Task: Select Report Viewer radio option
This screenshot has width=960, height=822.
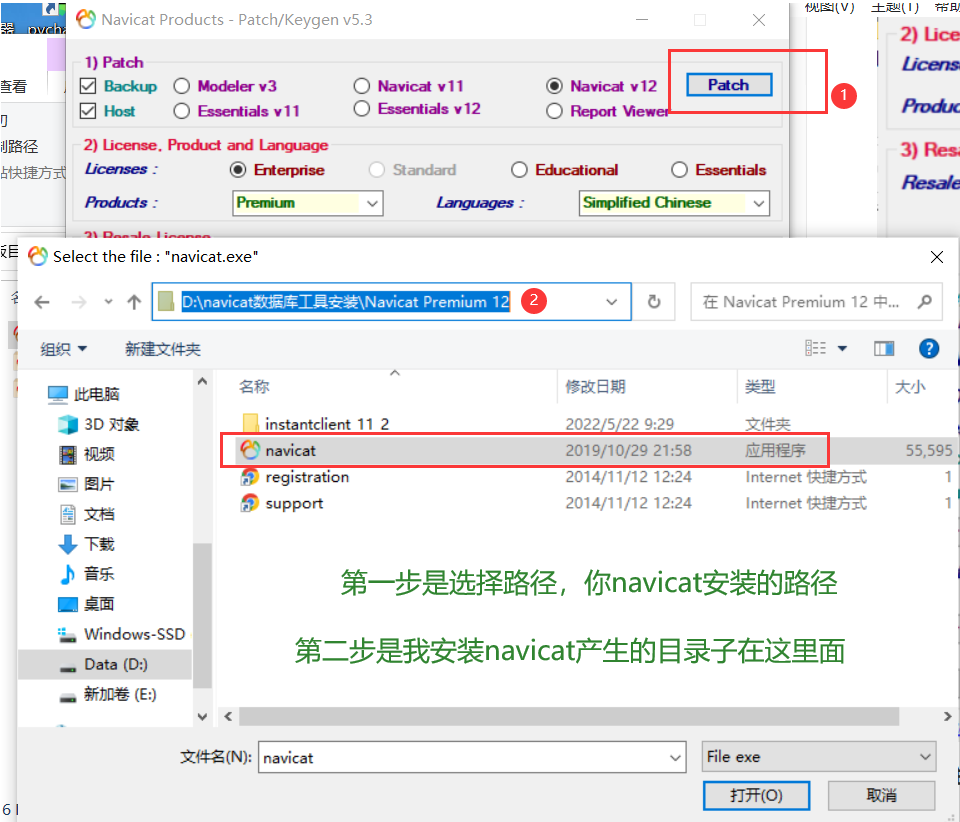Action: 554,111
